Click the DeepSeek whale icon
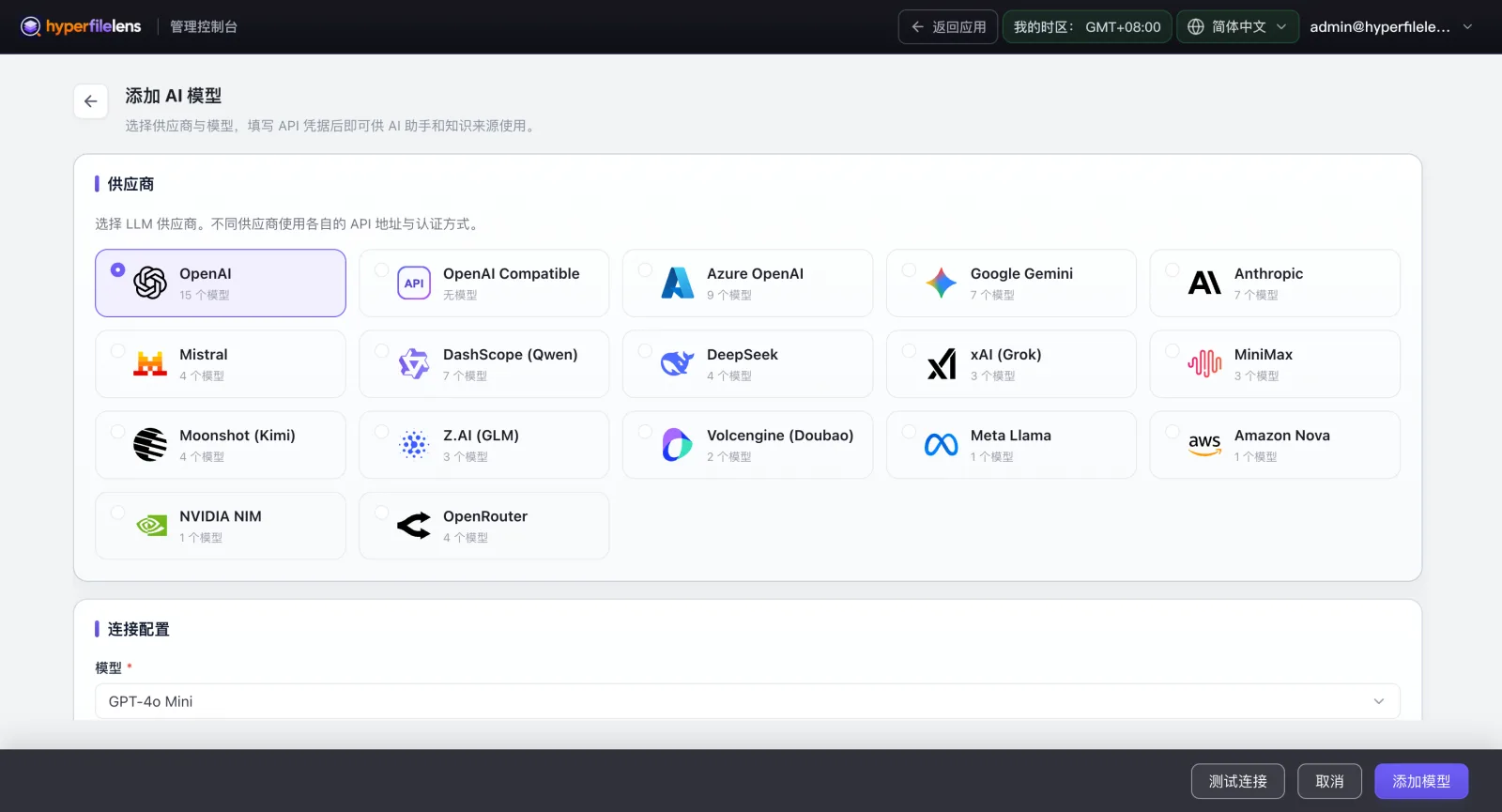The image size is (1502, 812). click(678, 363)
